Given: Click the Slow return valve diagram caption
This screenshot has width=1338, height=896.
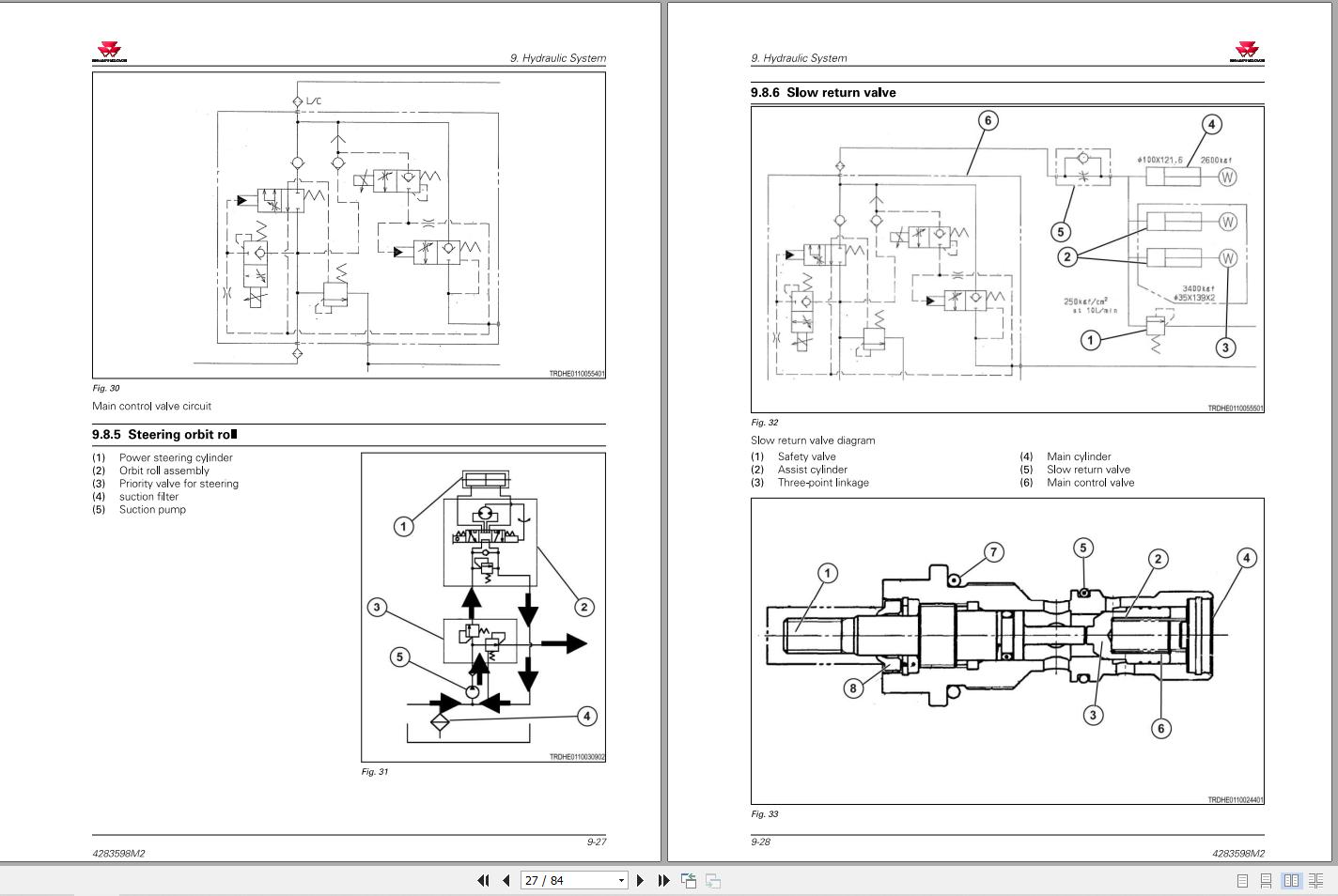Looking at the screenshot, I should (x=813, y=440).
